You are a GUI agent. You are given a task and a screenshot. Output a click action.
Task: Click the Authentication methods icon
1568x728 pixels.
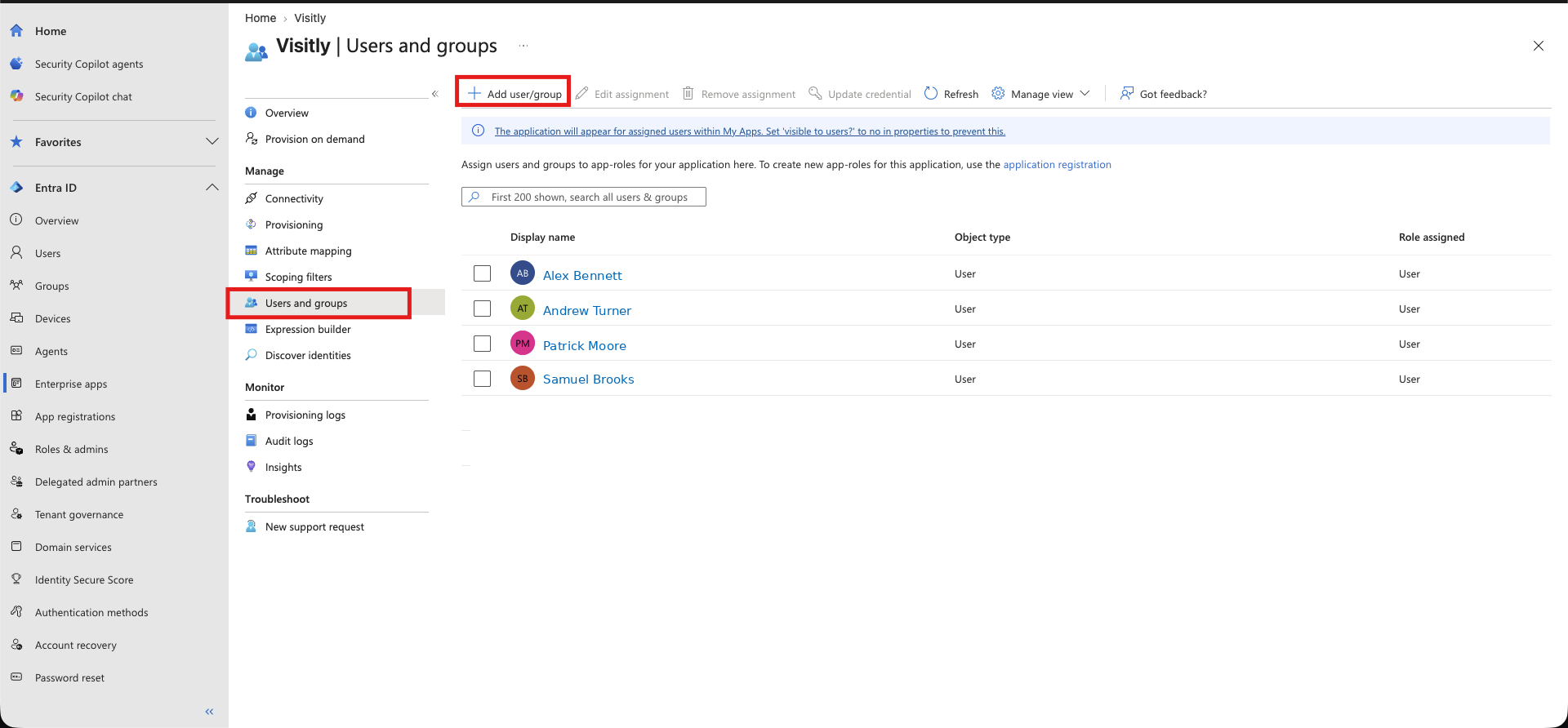[16, 611]
